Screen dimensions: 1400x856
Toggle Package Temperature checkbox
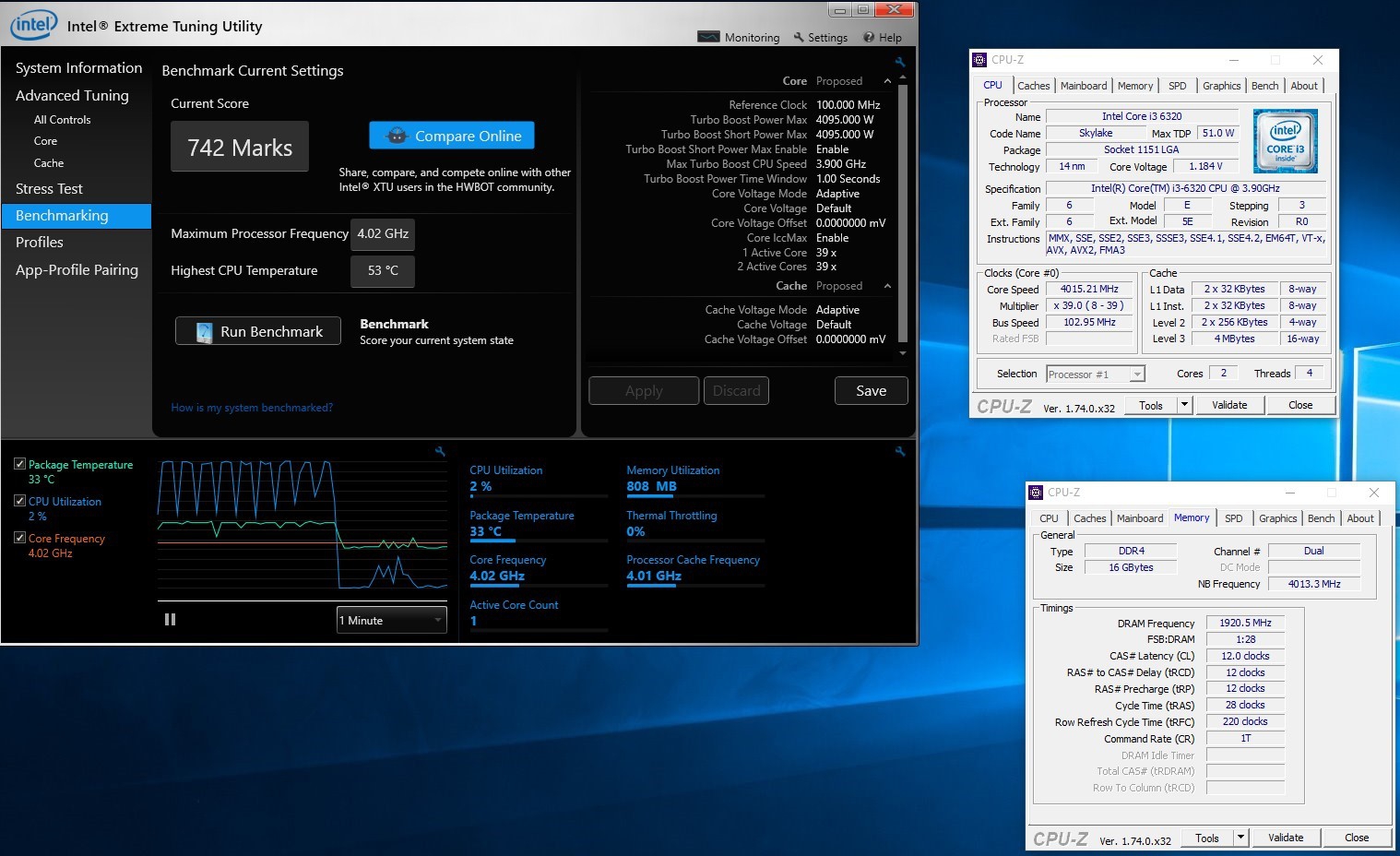pyautogui.click(x=19, y=464)
